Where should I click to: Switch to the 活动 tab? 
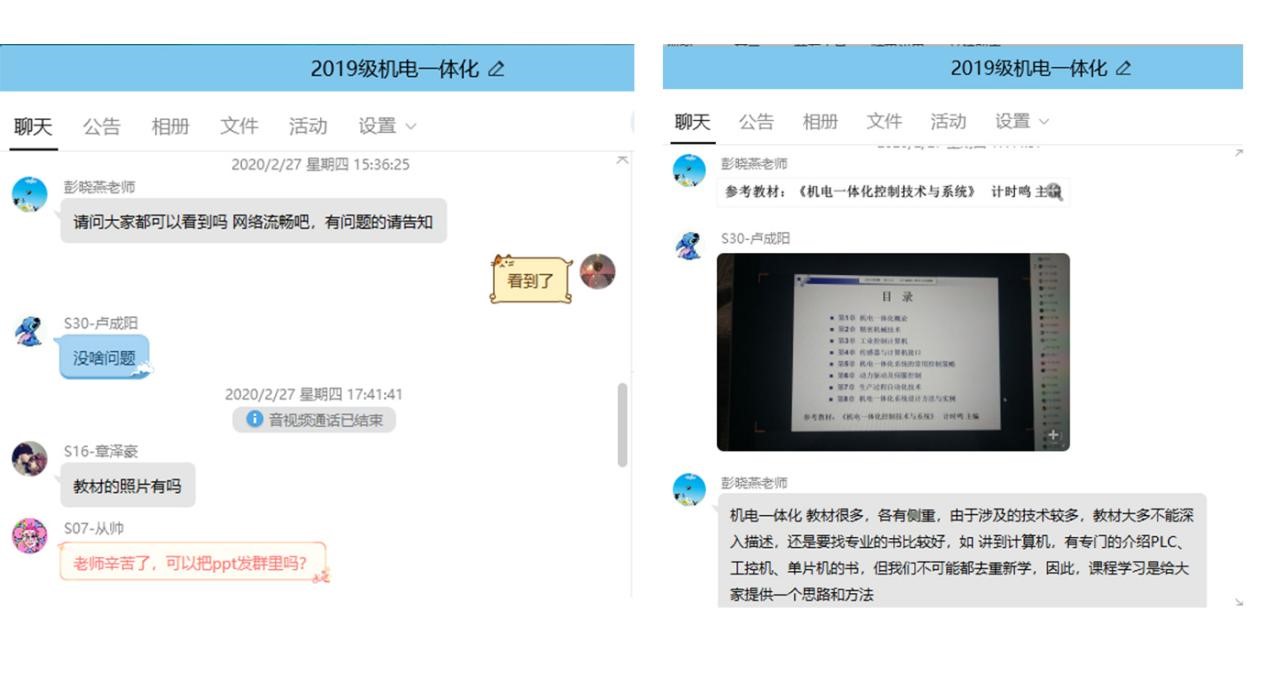tap(306, 127)
